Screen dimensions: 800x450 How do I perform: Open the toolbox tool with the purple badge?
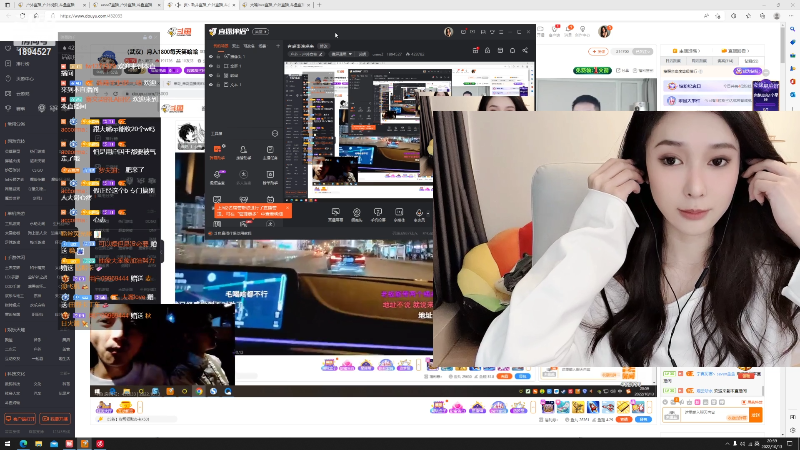pyautogui.click(x=217, y=177)
